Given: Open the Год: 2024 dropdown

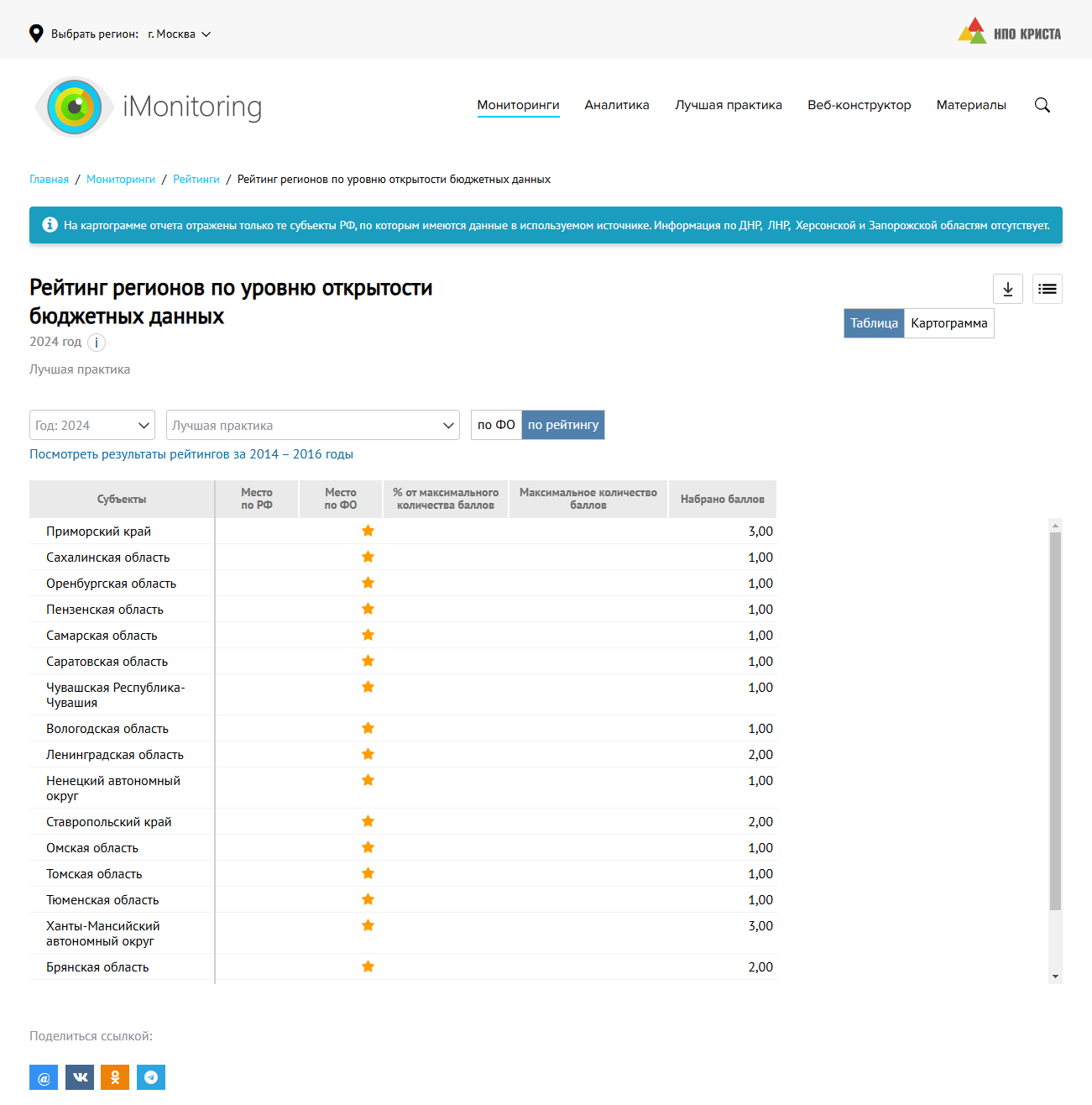Looking at the screenshot, I should click(x=92, y=425).
